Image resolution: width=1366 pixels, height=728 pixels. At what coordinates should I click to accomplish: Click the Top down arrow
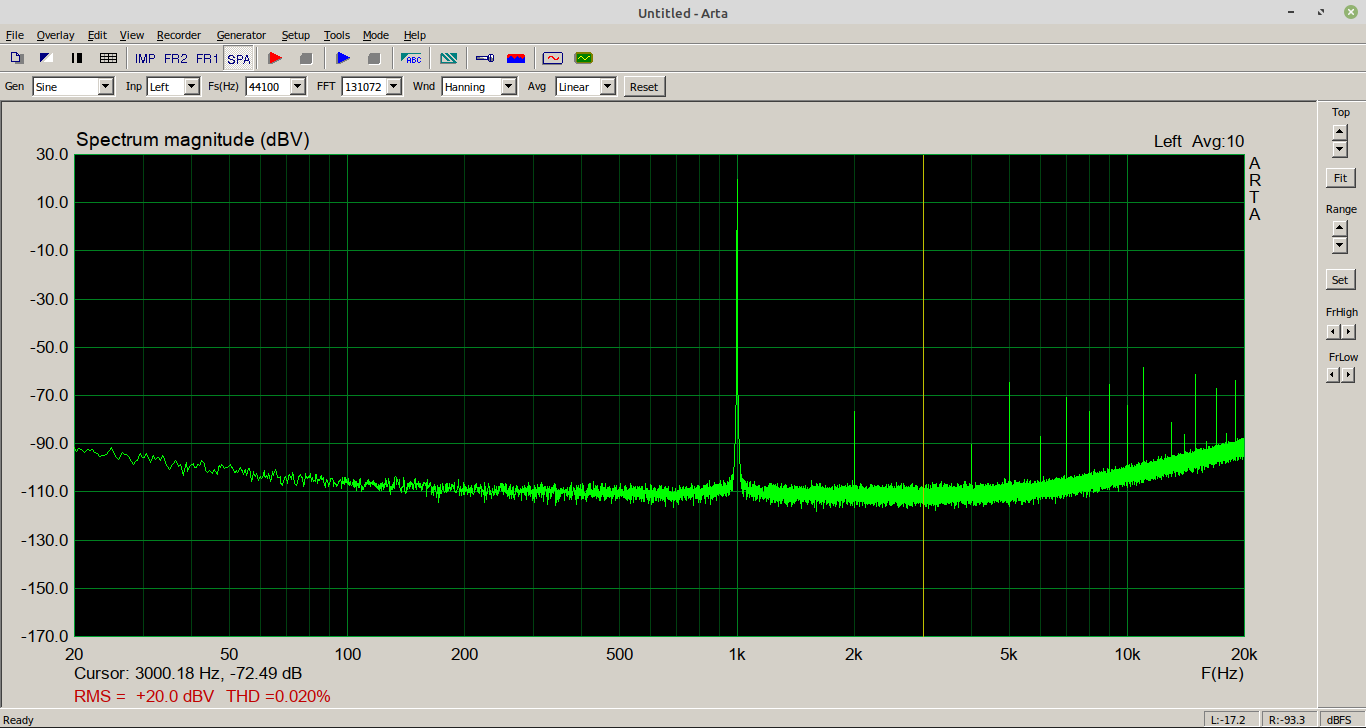tap(1340, 148)
